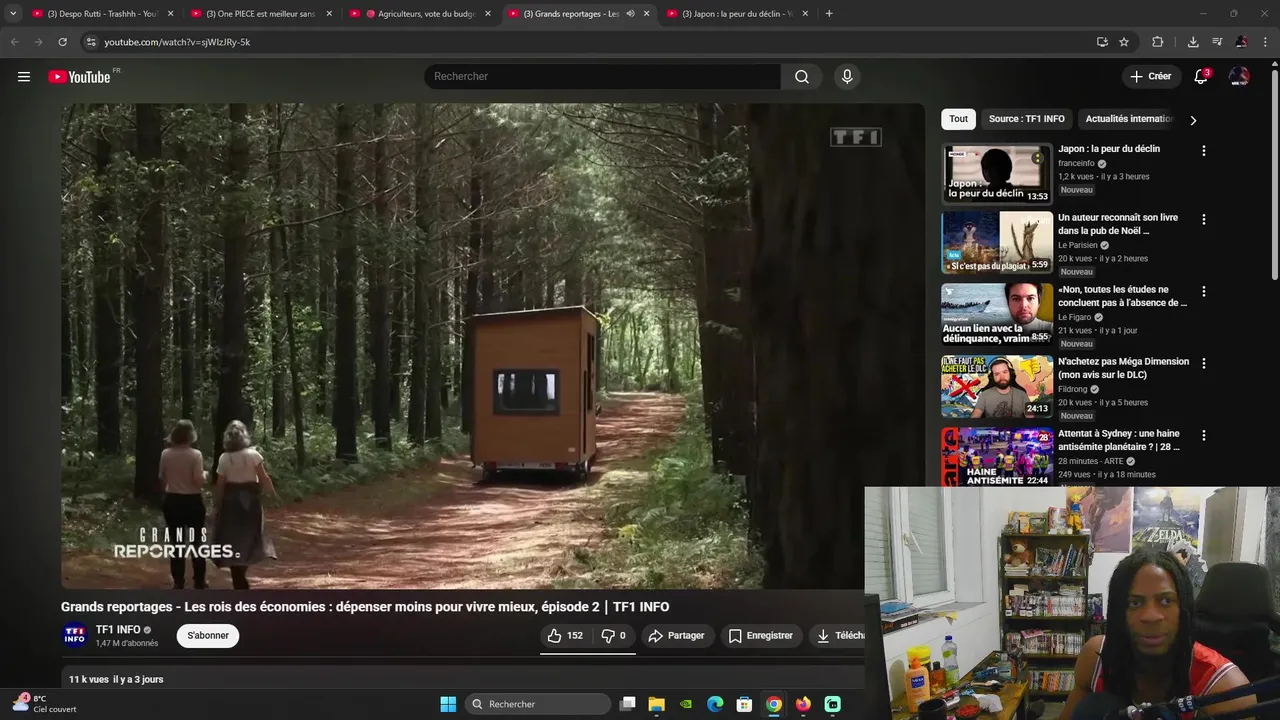Open the Attentat à Sydney video title
The image size is (1280, 720).
click(x=1119, y=440)
